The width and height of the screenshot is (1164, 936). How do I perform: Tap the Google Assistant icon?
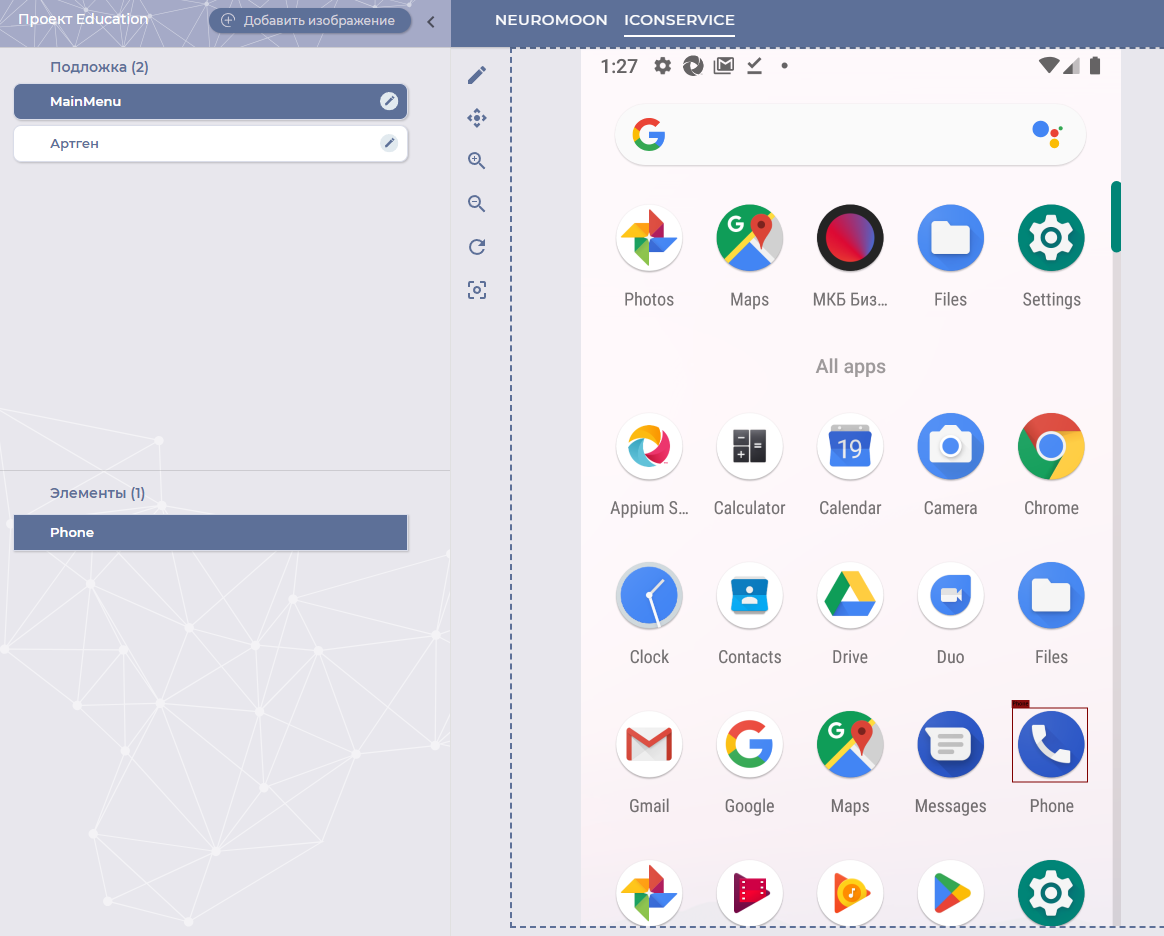1047,134
